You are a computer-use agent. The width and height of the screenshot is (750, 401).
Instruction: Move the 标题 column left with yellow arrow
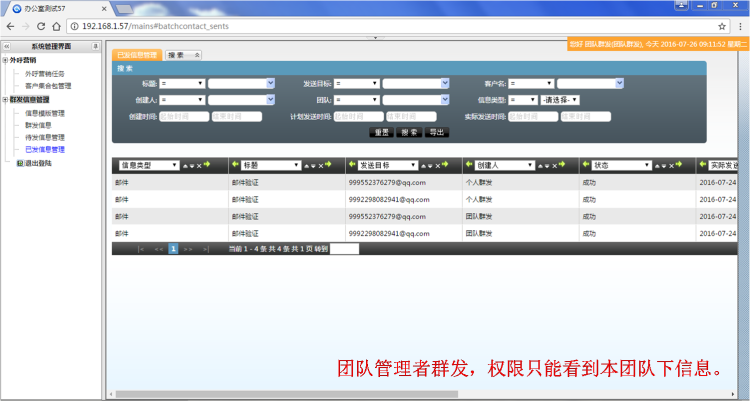click(235, 165)
